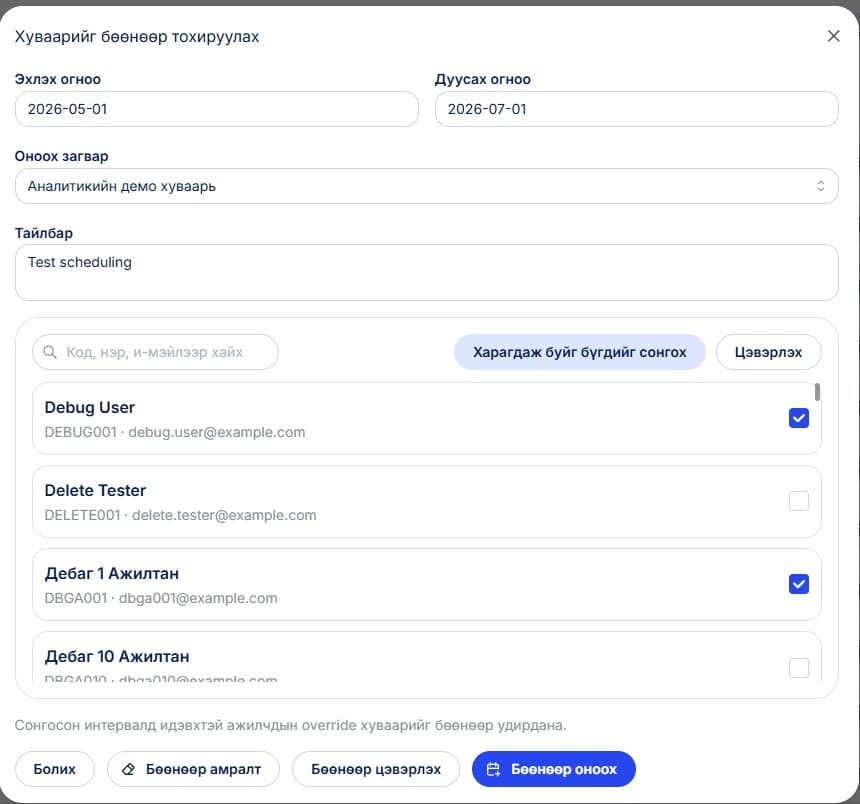Click the Бөөнөөр цэвэрлэх button
Screen dimensions: 860x804
(376, 769)
